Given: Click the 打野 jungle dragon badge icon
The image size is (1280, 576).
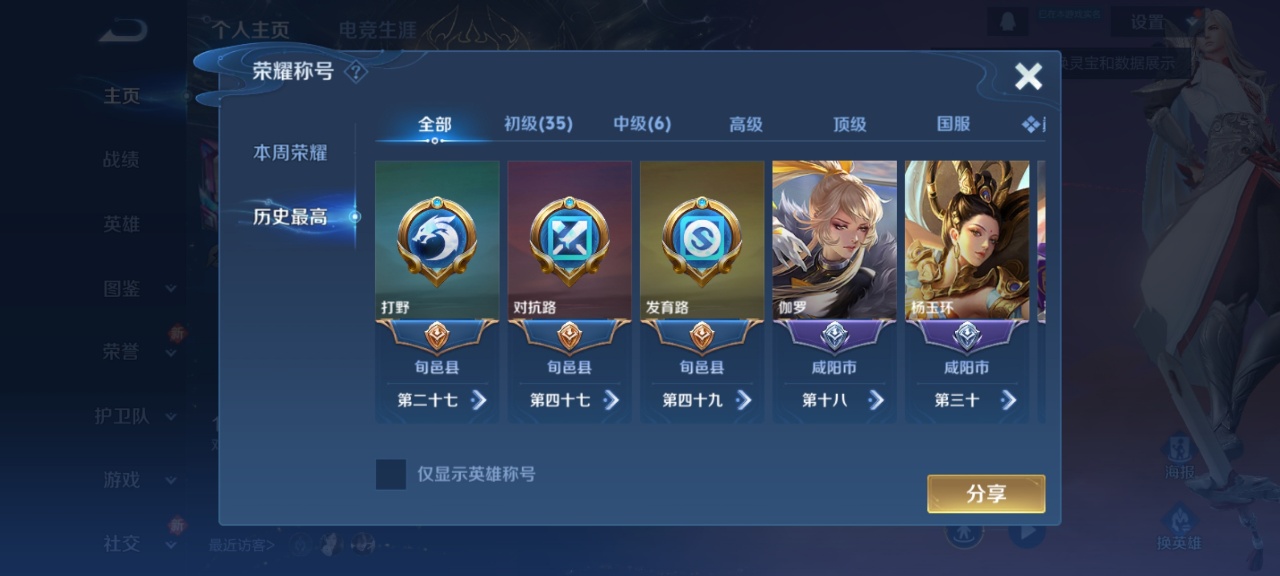Looking at the screenshot, I should [x=437, y=241].
